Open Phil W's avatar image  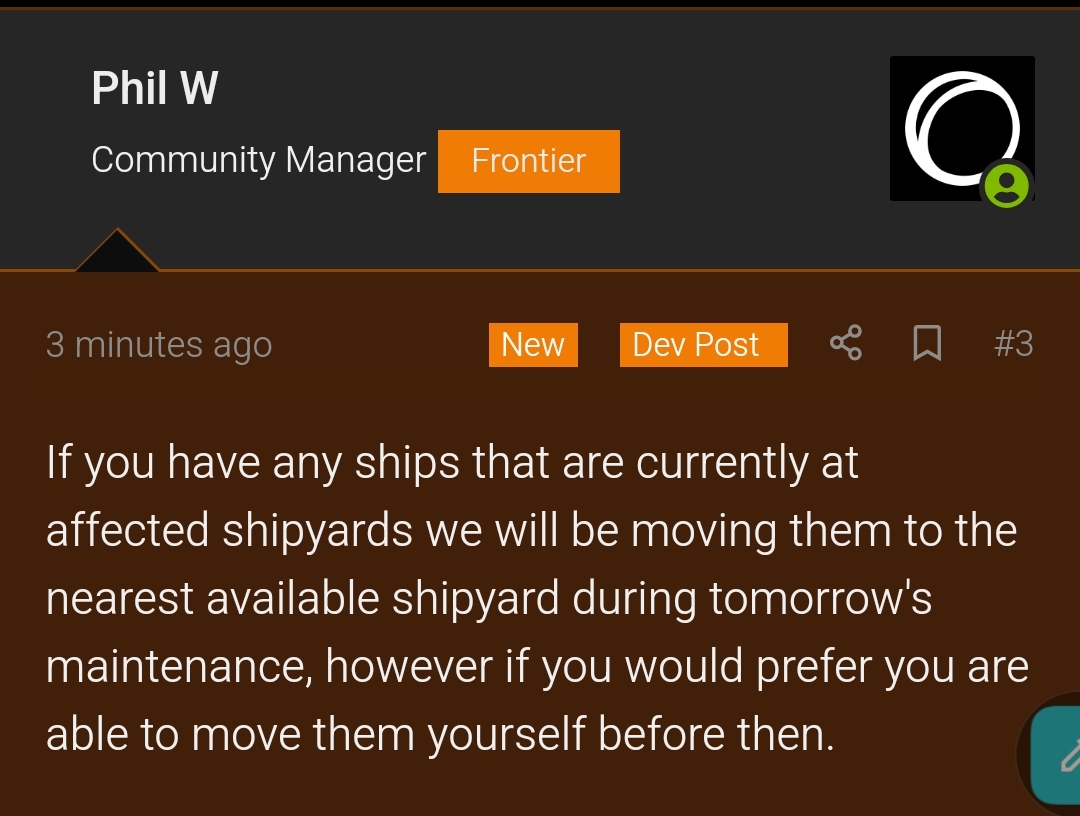[962, 128]
